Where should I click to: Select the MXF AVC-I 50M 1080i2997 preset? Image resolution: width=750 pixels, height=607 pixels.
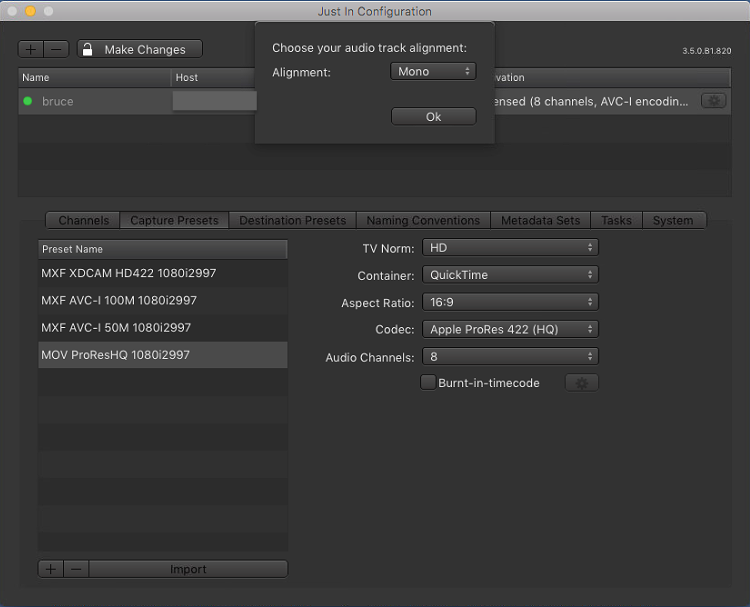click(163, 328)
